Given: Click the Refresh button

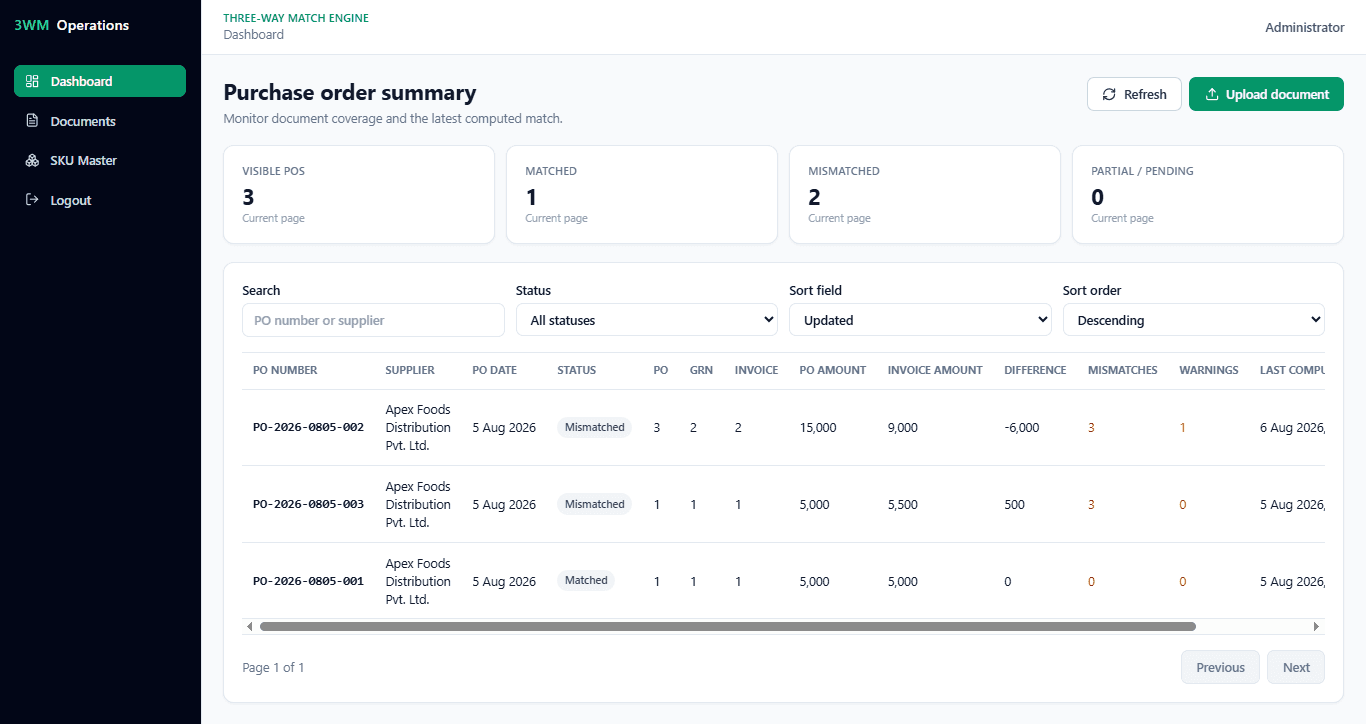Looking at the screenshot, I should click(1134, 94).
